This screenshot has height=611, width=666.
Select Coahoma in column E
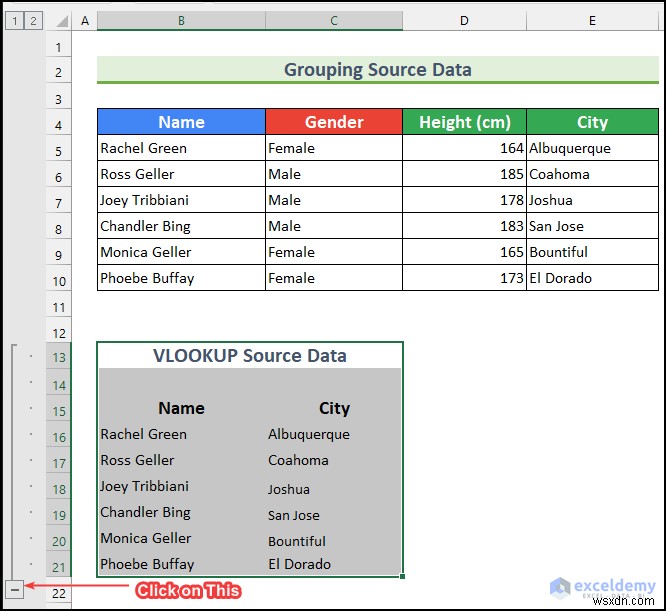(x=593, y=174)
